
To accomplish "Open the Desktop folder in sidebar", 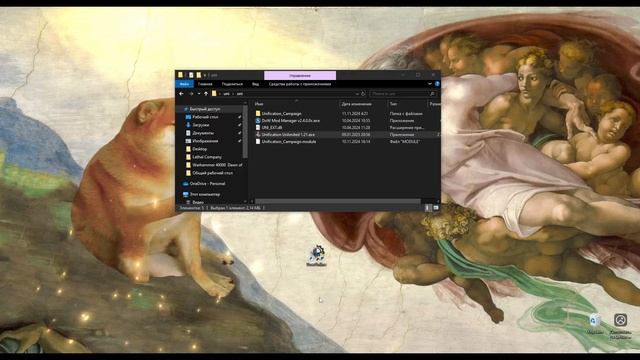I will point(200,149).
